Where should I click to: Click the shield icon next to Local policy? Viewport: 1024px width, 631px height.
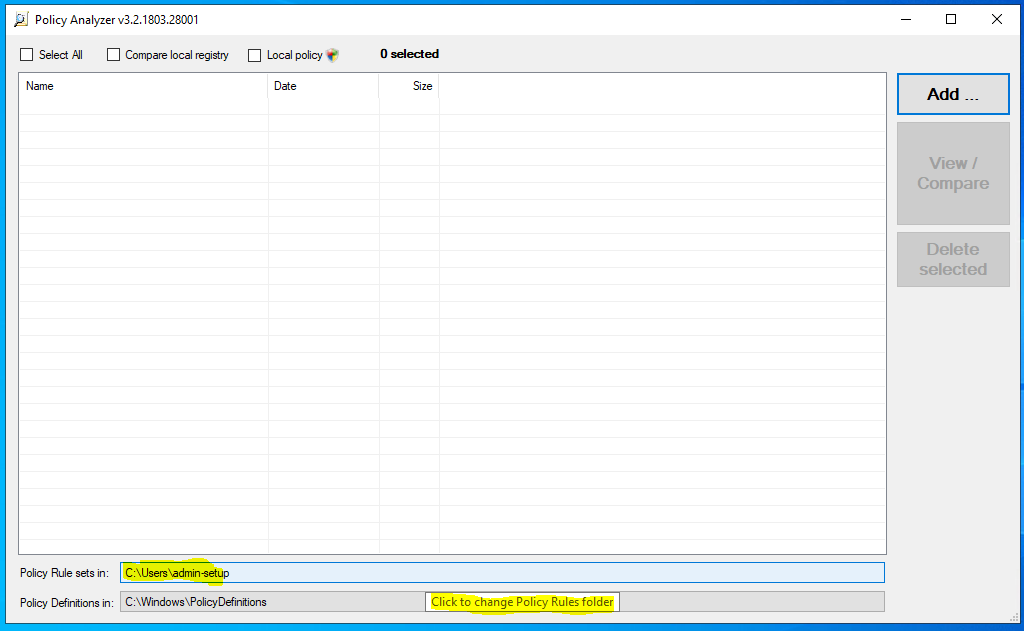(332, 55)
